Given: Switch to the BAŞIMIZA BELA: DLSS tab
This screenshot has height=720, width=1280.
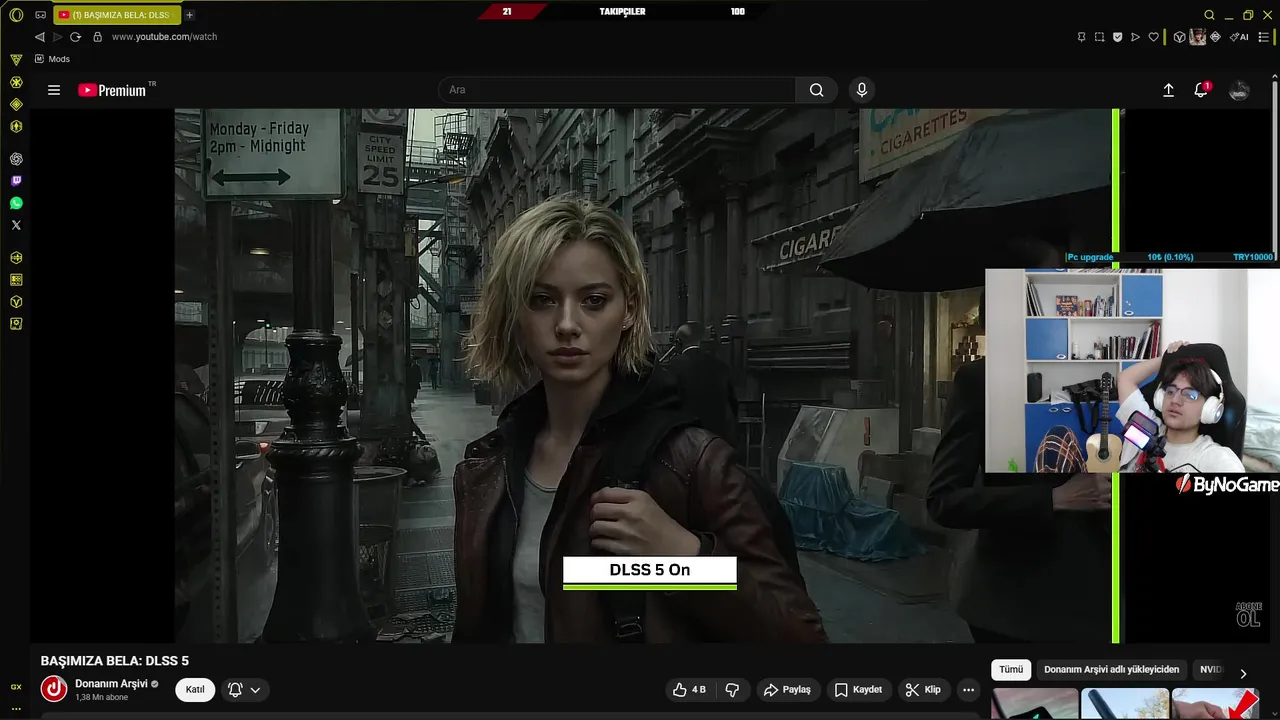Looking at the screenshot, I should [116, 15].
